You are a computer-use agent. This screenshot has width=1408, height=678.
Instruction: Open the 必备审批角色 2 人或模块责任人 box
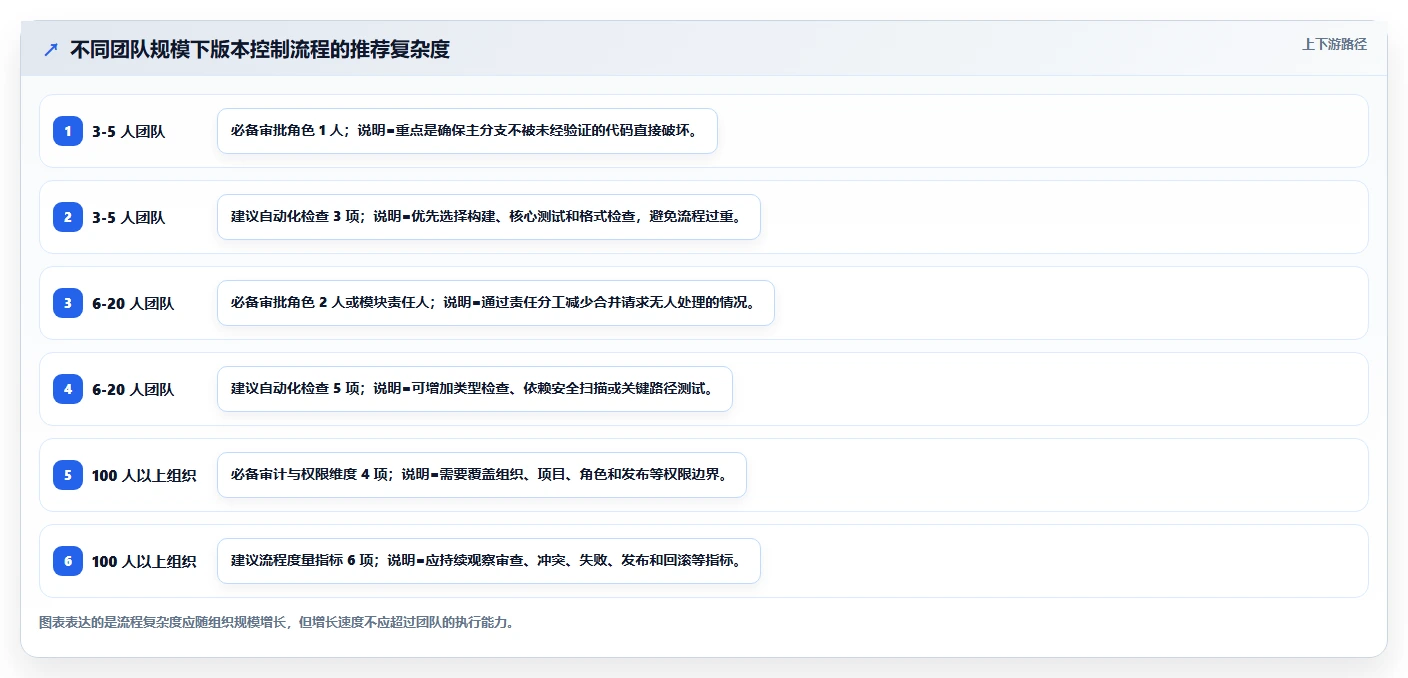tap(496, 303)
